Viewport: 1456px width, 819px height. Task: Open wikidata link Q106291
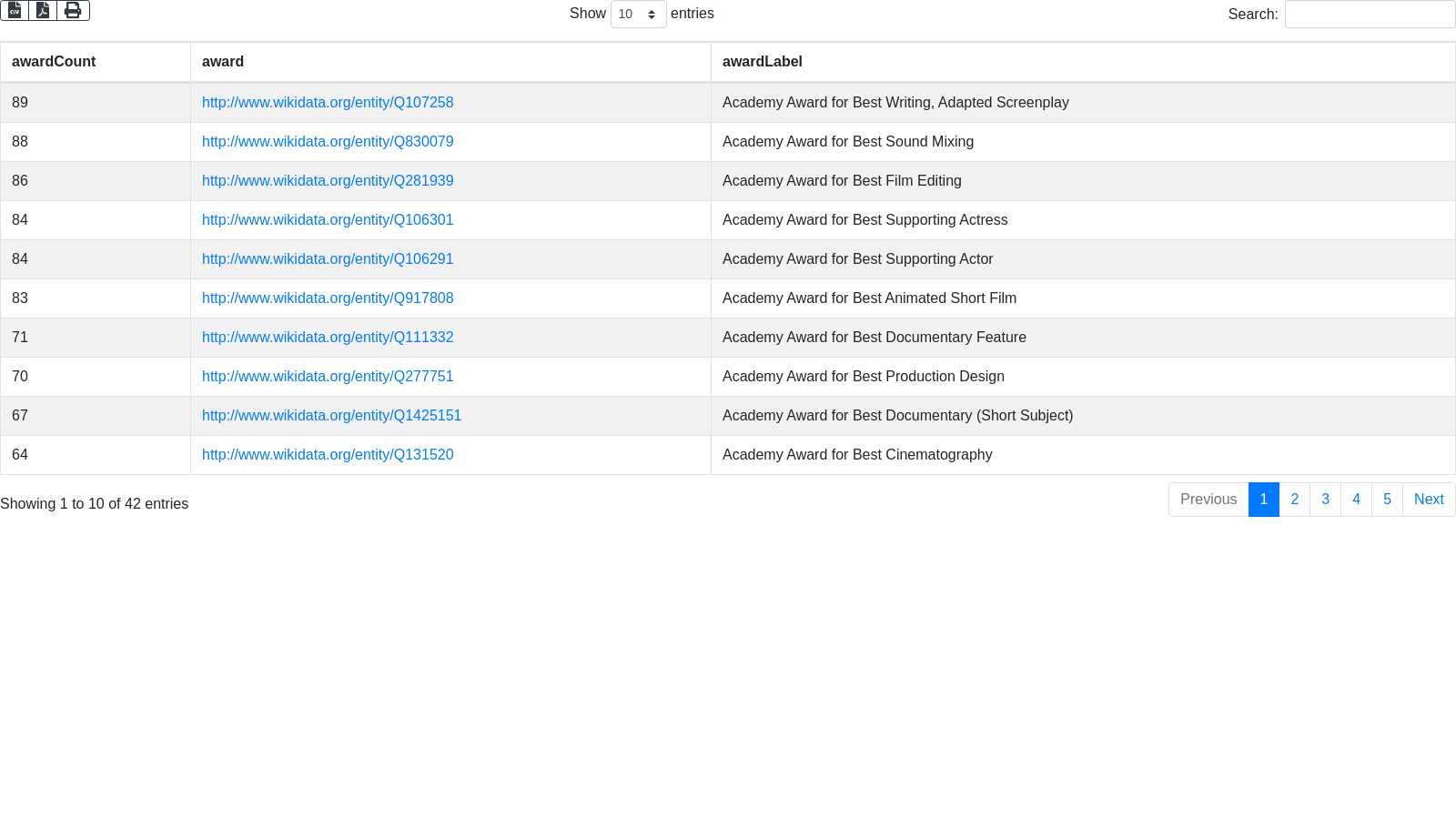(328, 259)
